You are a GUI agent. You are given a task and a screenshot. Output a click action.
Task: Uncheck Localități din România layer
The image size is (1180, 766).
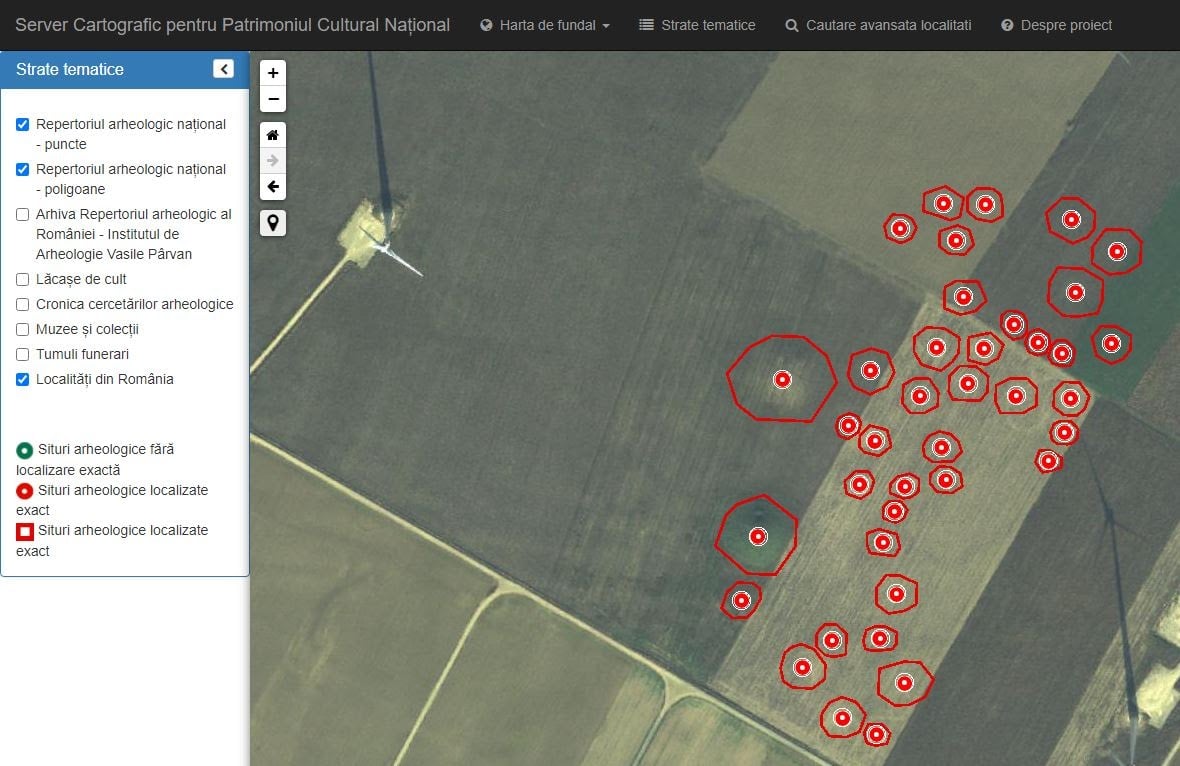[23, 379]
